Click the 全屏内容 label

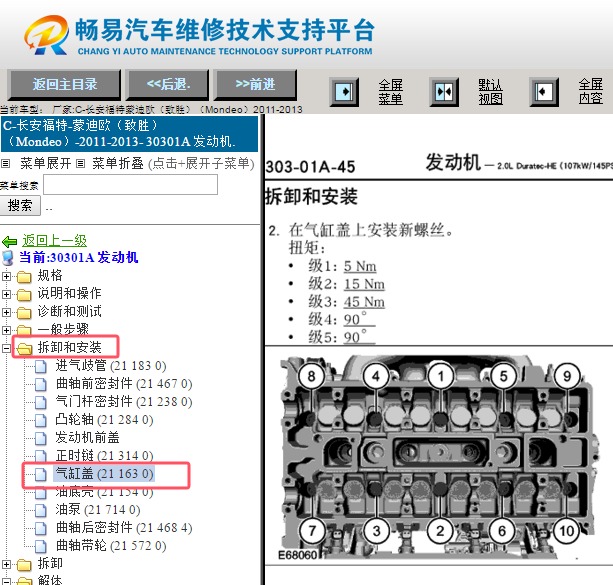point(590,91)
